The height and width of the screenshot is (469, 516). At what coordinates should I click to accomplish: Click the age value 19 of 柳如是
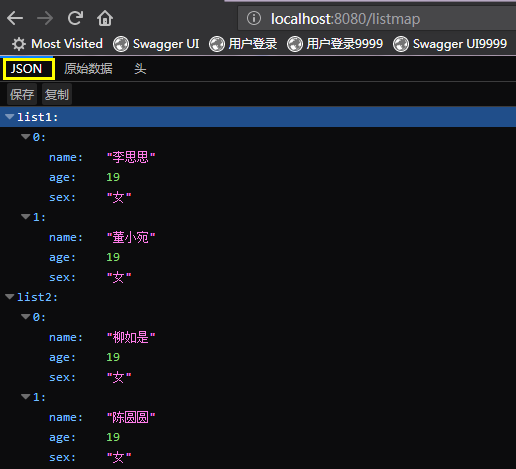tap(113, 357)
